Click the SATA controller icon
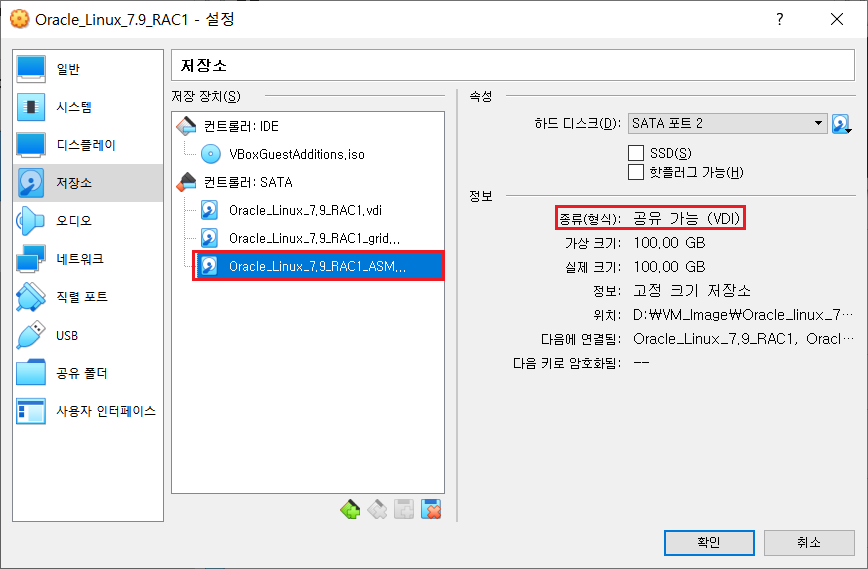Screen dimensions: 868x569 pyautogui.click(x=187, y=182)
